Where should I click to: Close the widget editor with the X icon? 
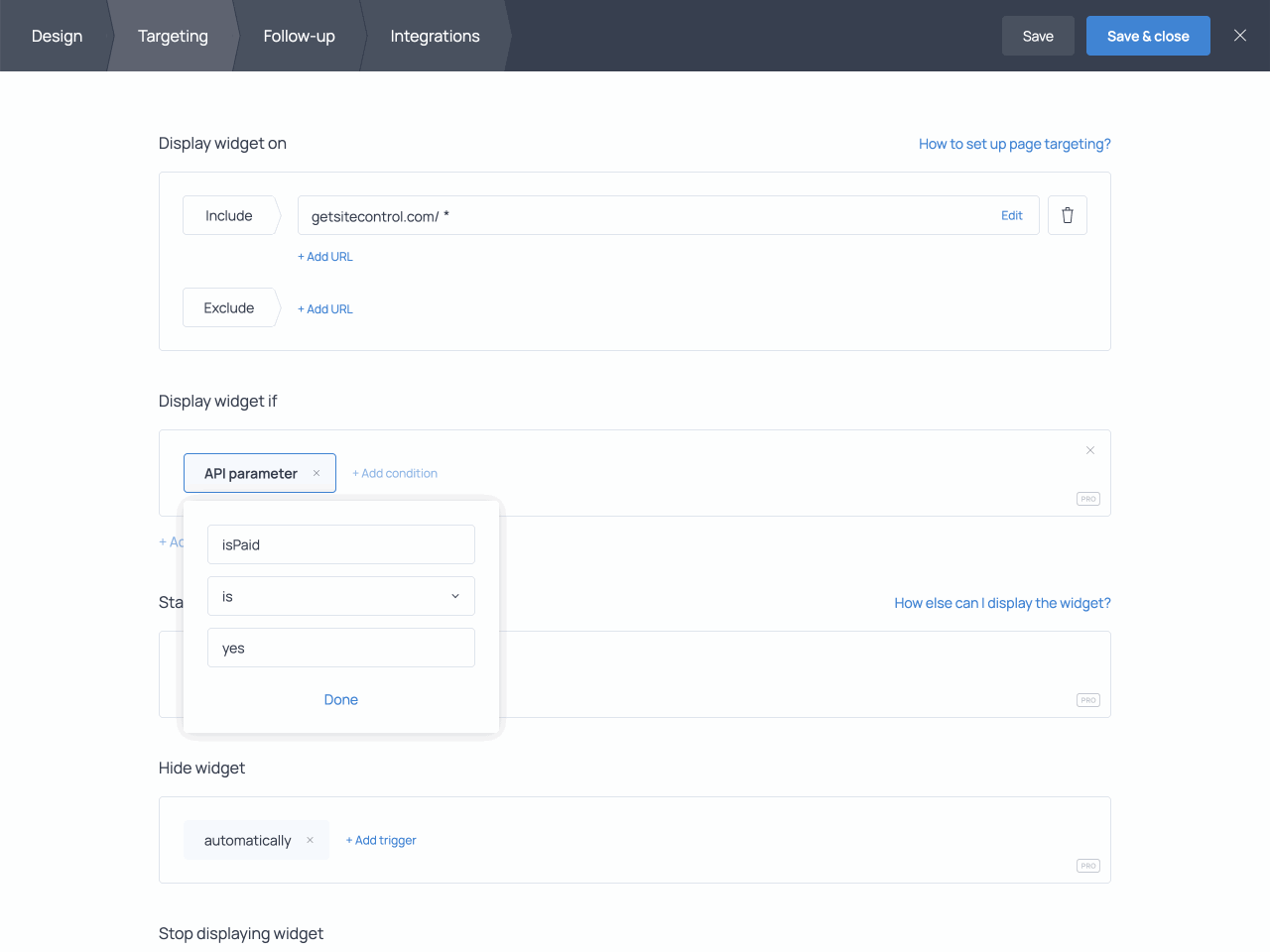click(x=1239, y=35)
